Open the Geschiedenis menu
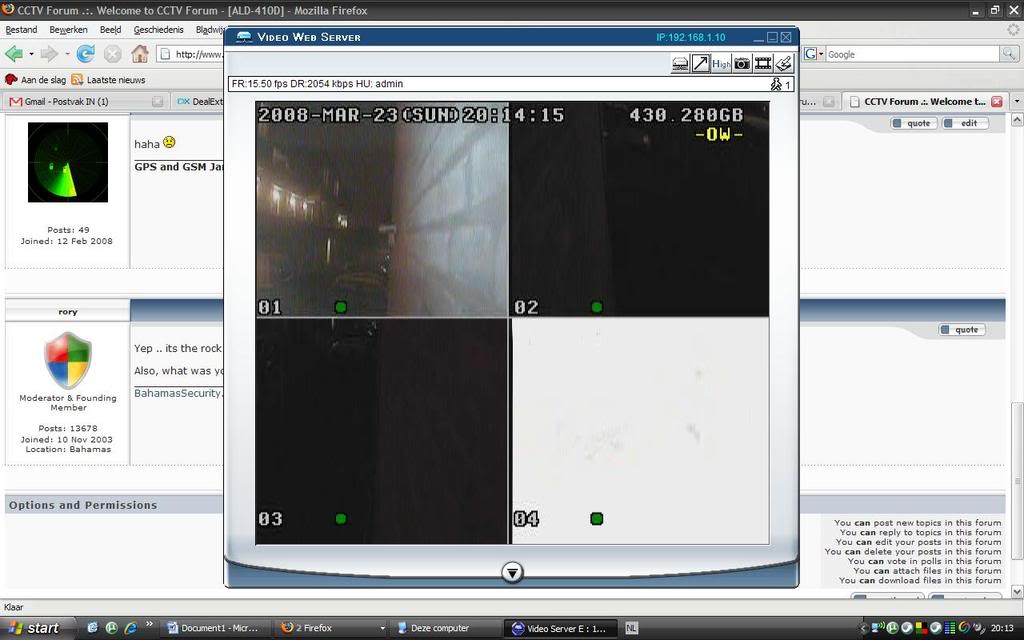1024x640 pixels. (159, 30)
